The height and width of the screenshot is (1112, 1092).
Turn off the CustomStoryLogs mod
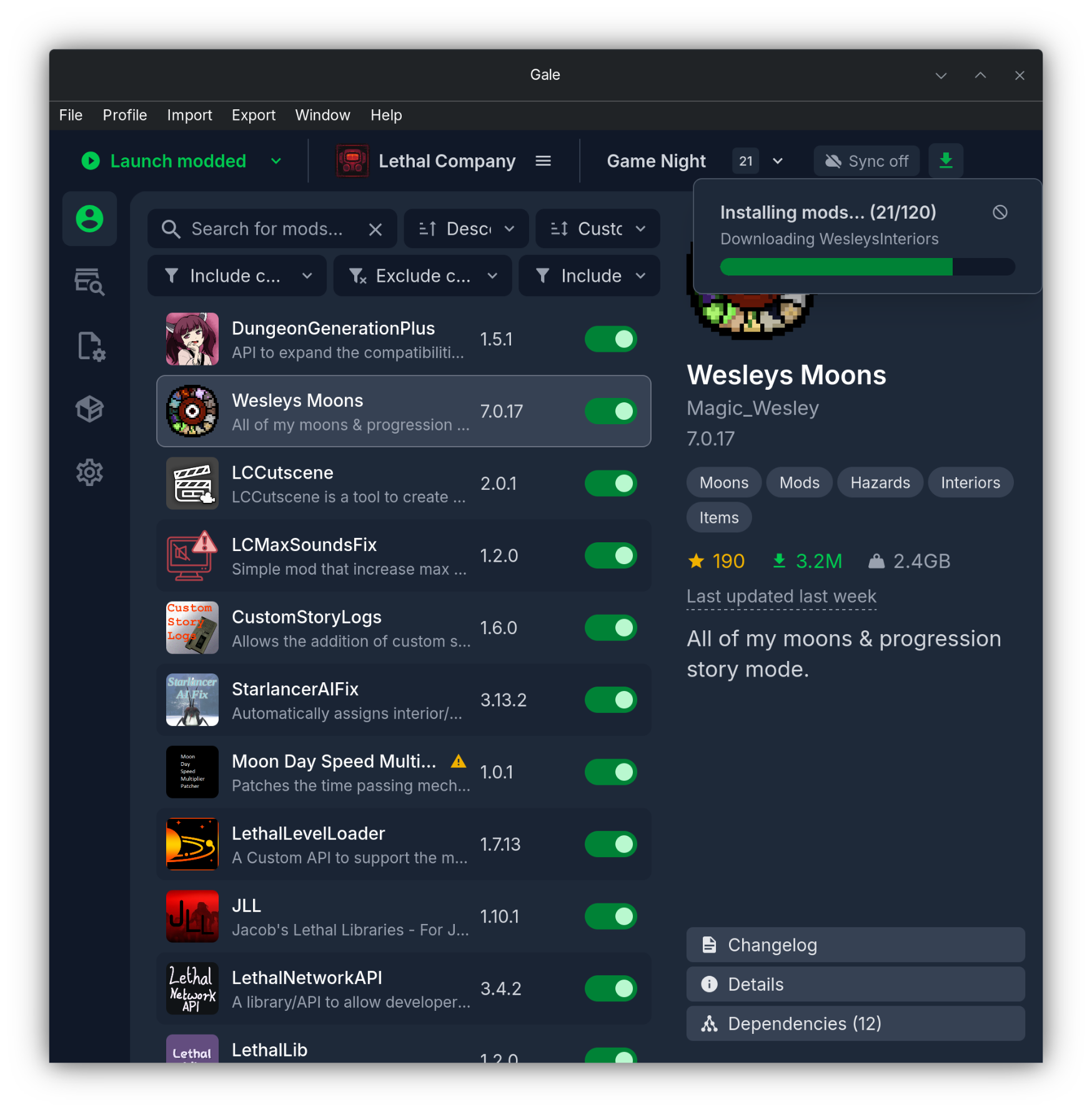click(x=610, y=628)
